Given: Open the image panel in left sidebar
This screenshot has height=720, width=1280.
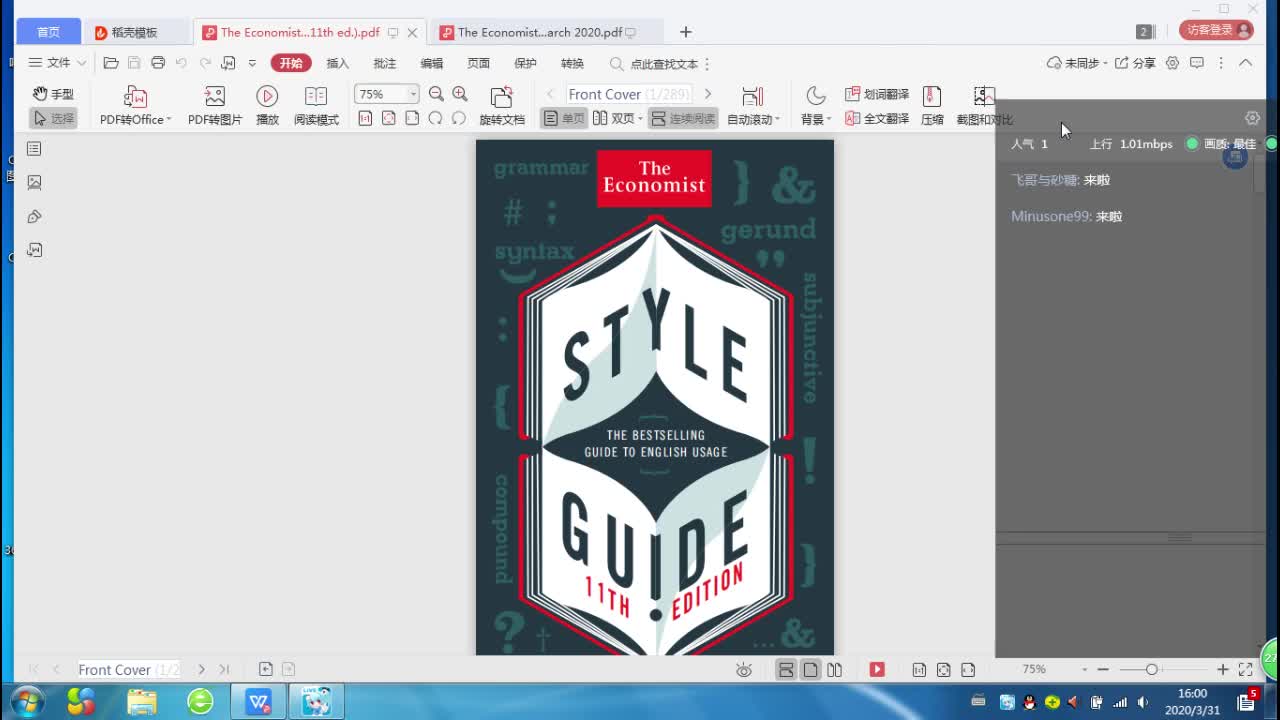Looking at the screenshot, I should point(34,182).
